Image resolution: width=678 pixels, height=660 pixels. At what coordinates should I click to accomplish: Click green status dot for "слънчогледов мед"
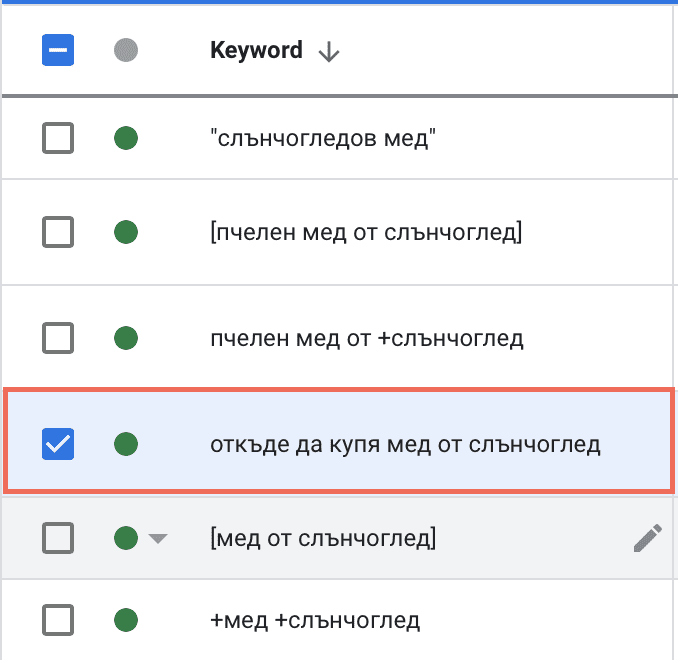tap(126, 138)
